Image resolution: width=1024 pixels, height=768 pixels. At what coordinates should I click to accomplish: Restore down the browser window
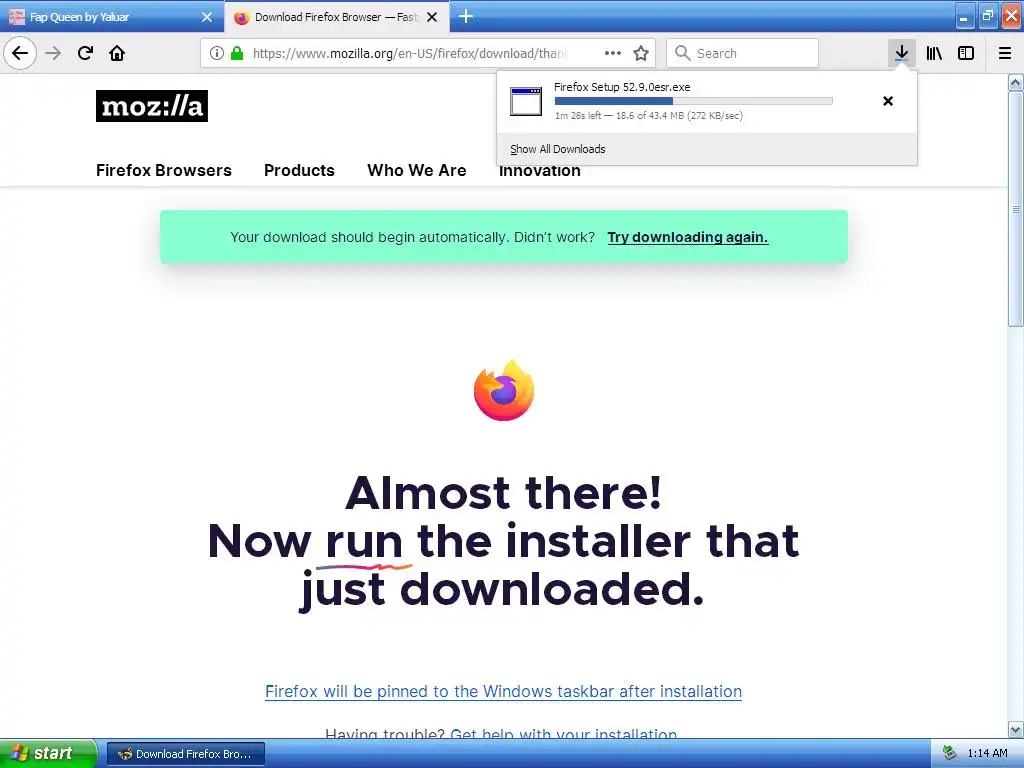[x=987, y=17]
